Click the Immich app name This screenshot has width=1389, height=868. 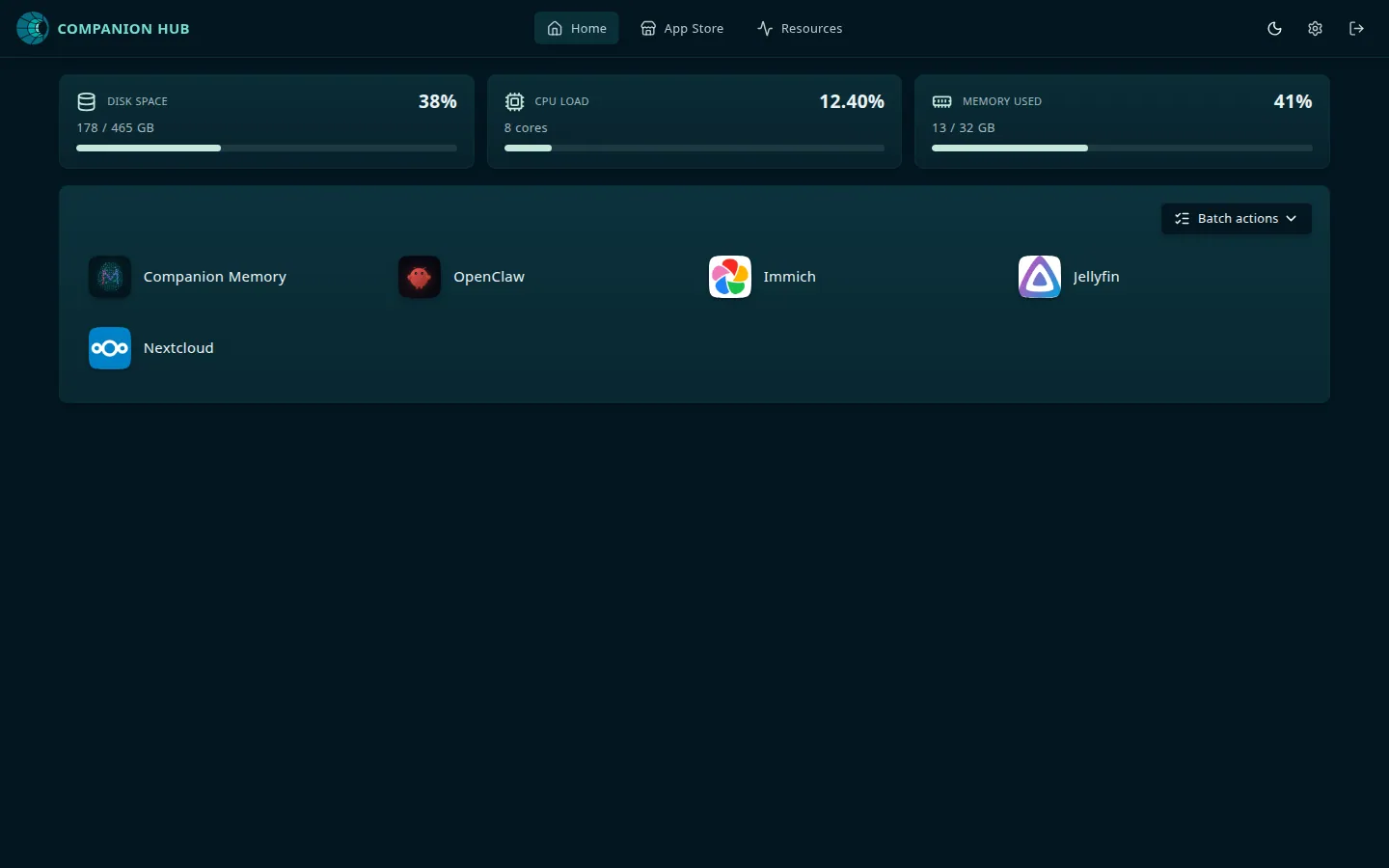[790, 277]
